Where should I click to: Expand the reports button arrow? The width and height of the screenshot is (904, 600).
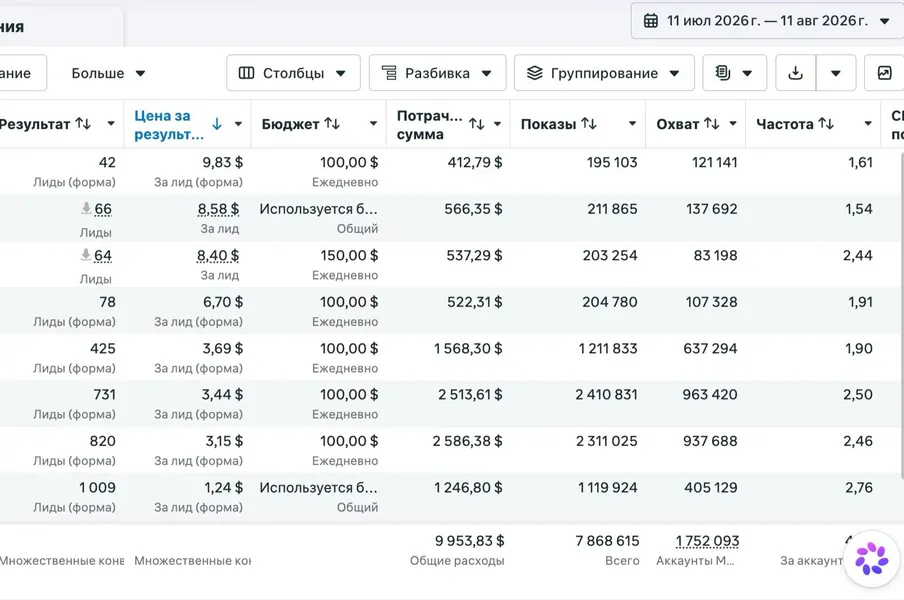747,73
